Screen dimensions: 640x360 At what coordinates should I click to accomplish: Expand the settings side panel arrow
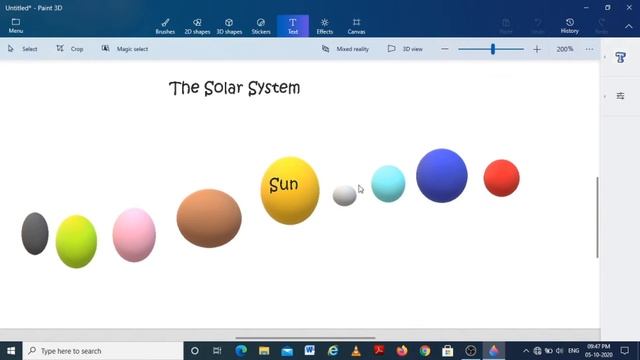coord(605,96)
